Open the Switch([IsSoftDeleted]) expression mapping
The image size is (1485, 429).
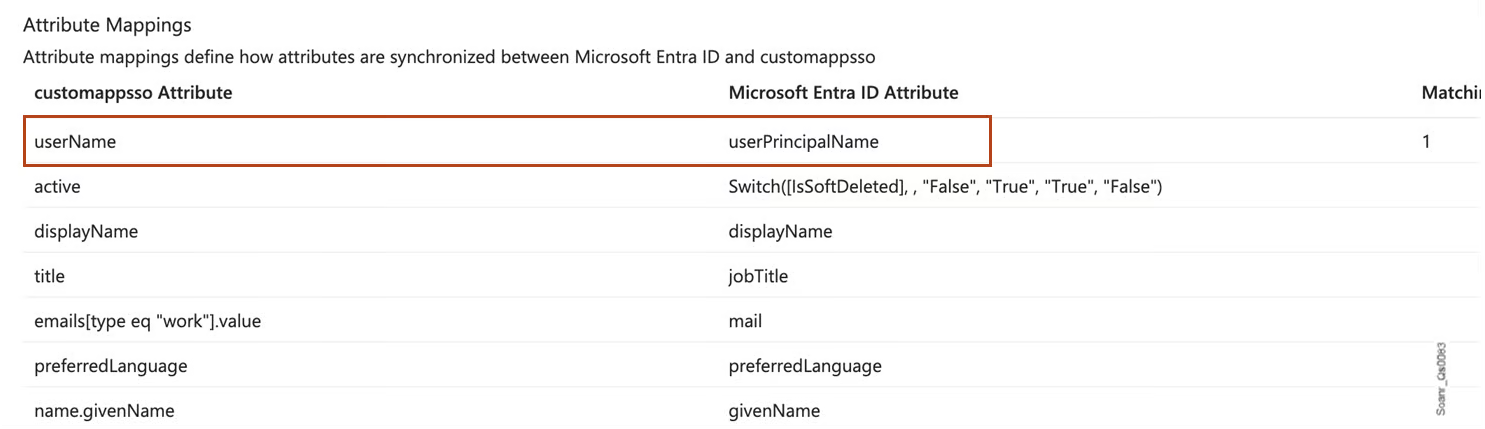(x=945, y=187)
